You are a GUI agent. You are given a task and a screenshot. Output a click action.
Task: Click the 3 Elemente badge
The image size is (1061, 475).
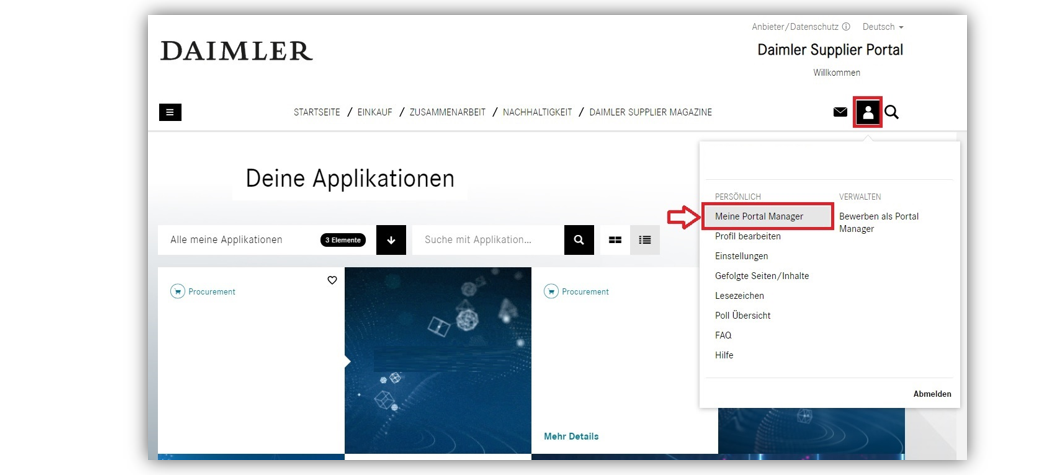click(343, 240)
